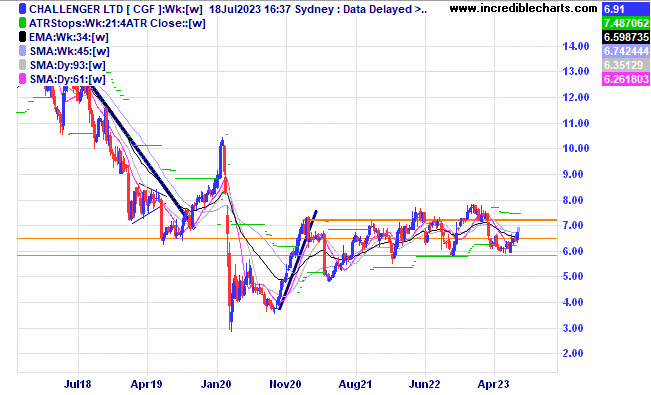Click the Aug21 date axis label
The image size is (651, 395).
[x=355, y=384]
